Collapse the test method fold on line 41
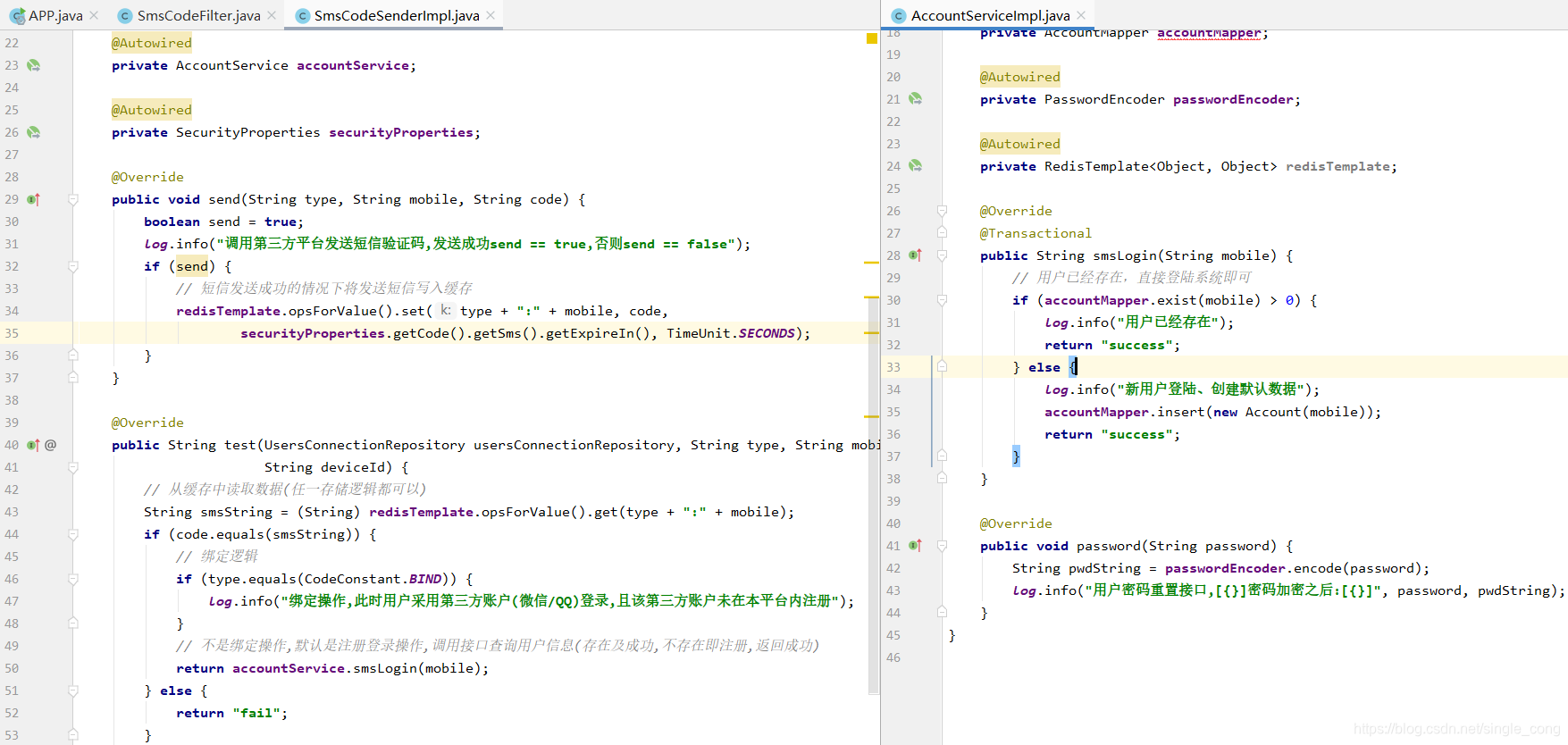Screen dimensions: 1568x745 73,467
